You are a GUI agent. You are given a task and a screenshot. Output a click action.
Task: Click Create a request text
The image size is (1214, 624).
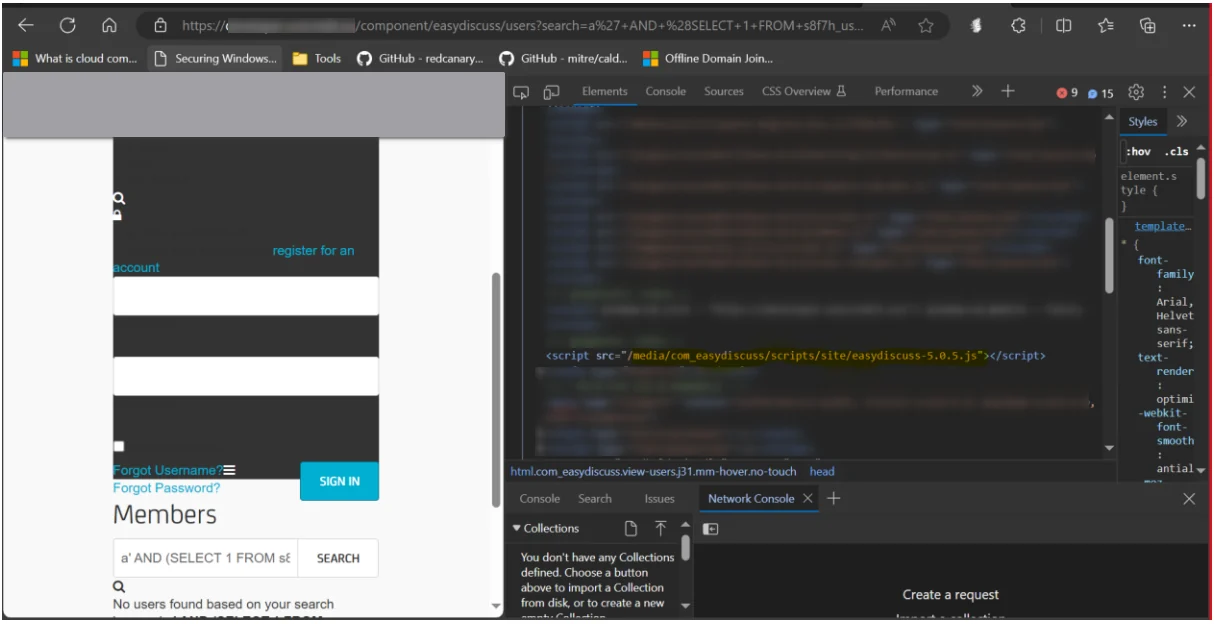click(x=950, y=594)
